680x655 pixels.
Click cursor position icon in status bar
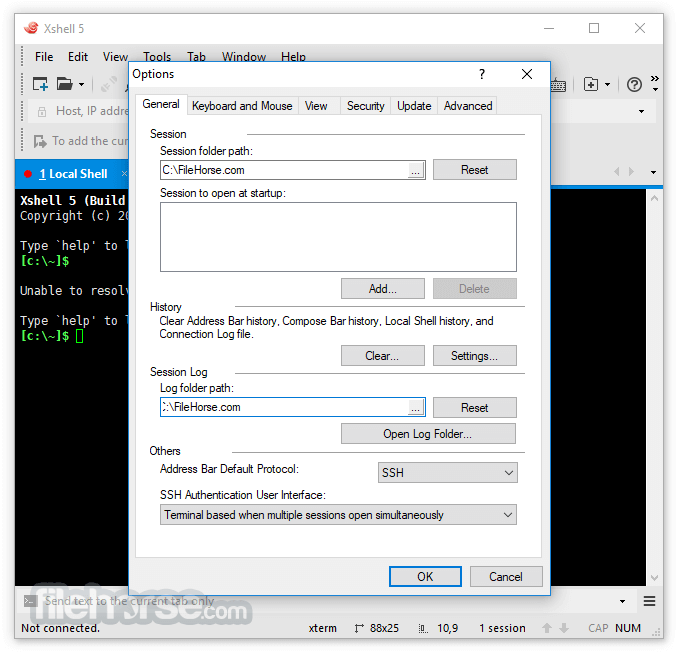click(423, 629)
